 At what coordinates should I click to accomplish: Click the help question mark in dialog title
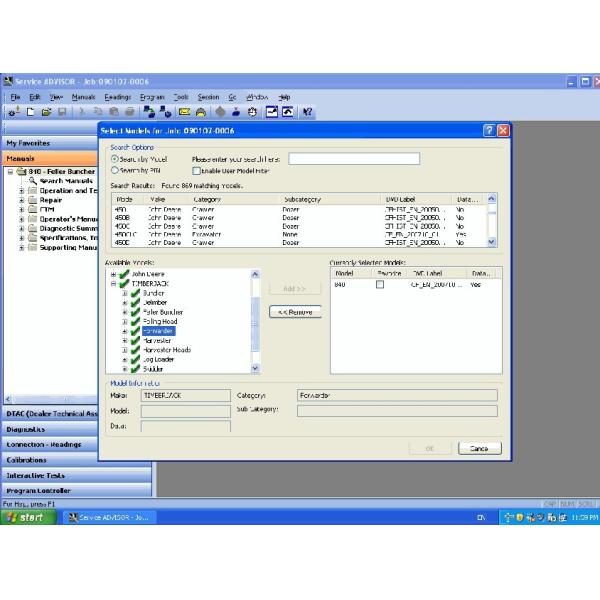click(488, 131)
